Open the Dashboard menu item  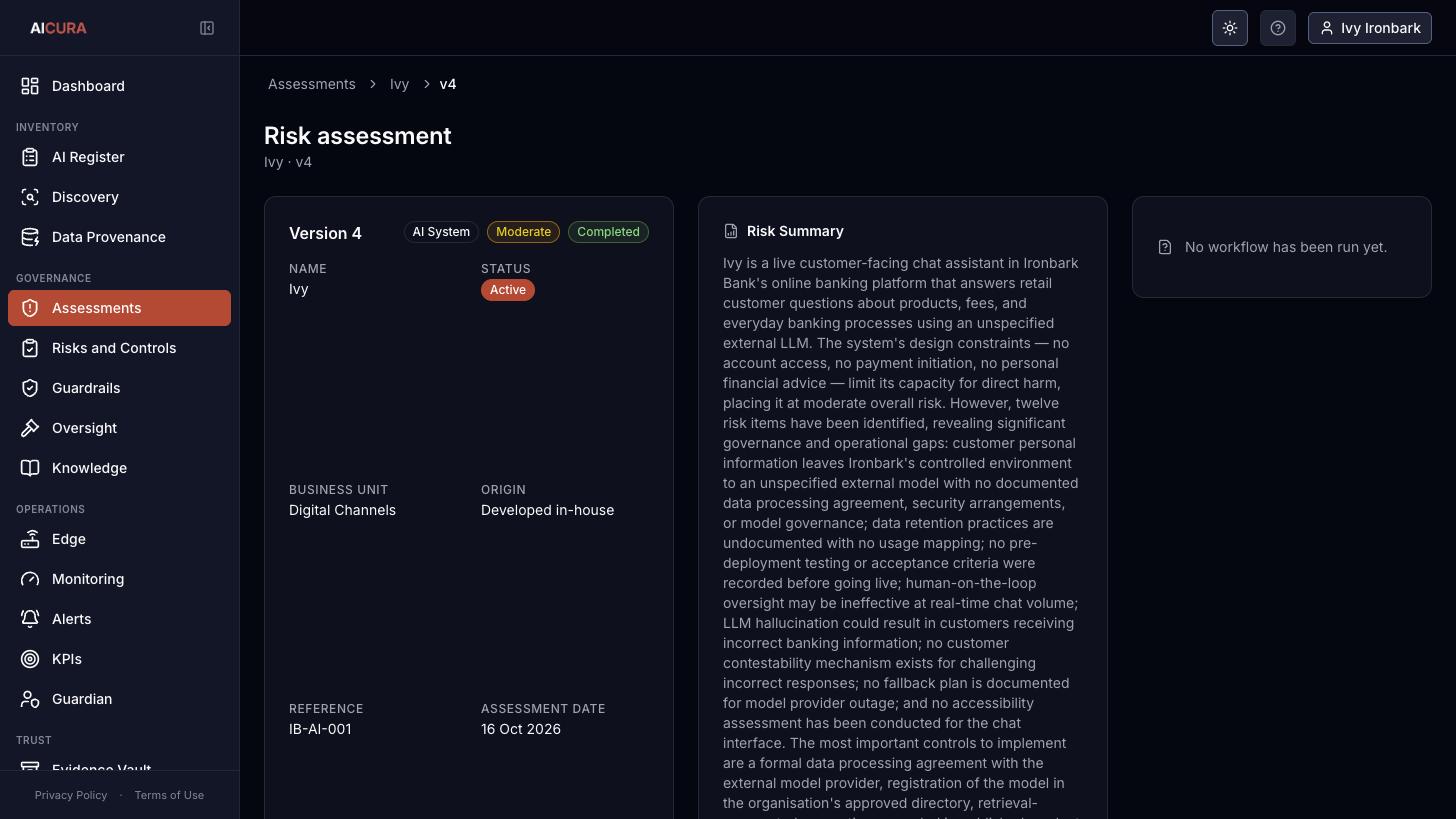pyautogui.click(x=119, y=86)
